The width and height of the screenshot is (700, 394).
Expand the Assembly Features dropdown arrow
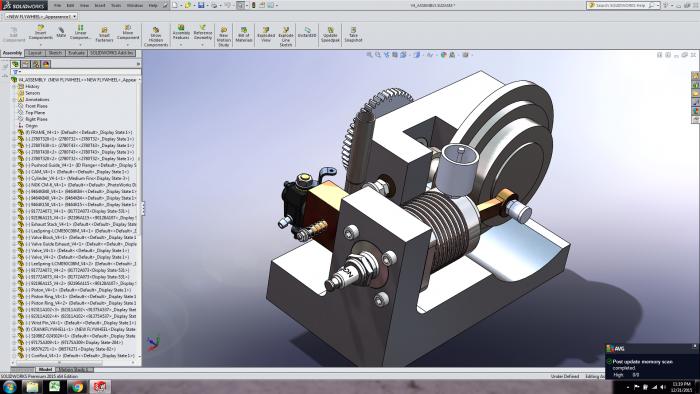181,44
